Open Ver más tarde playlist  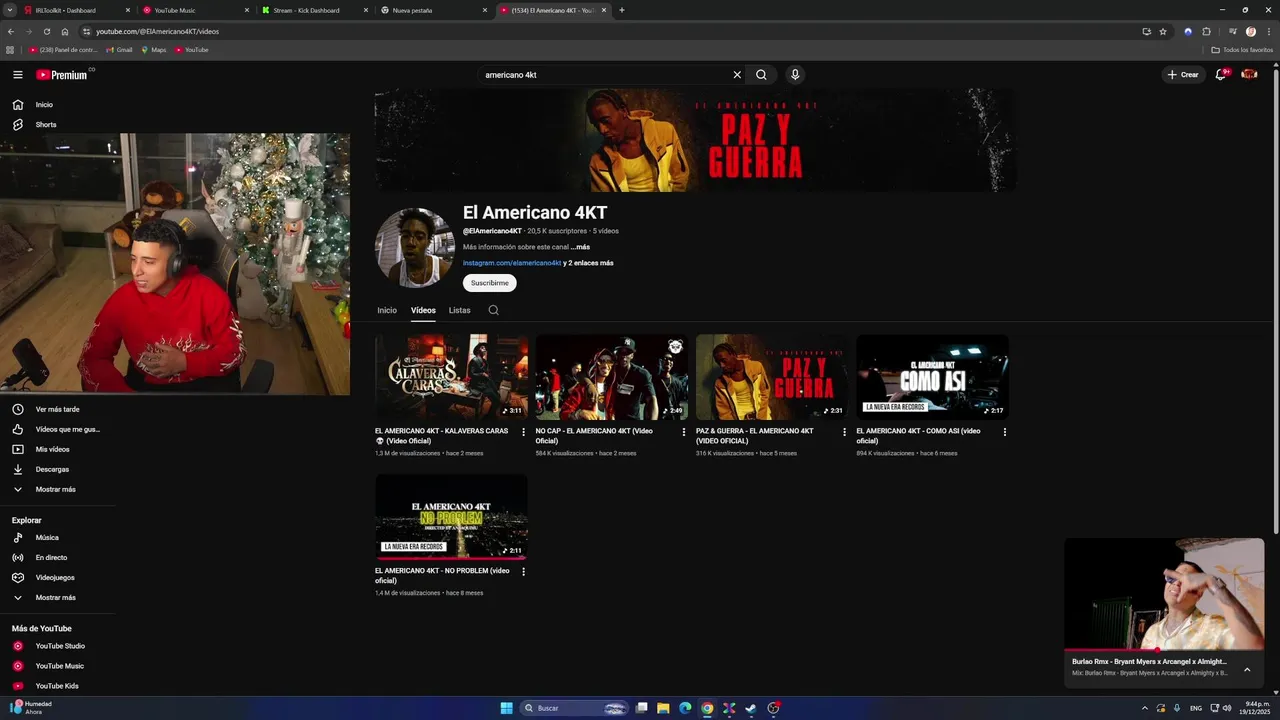pos(58,409)
